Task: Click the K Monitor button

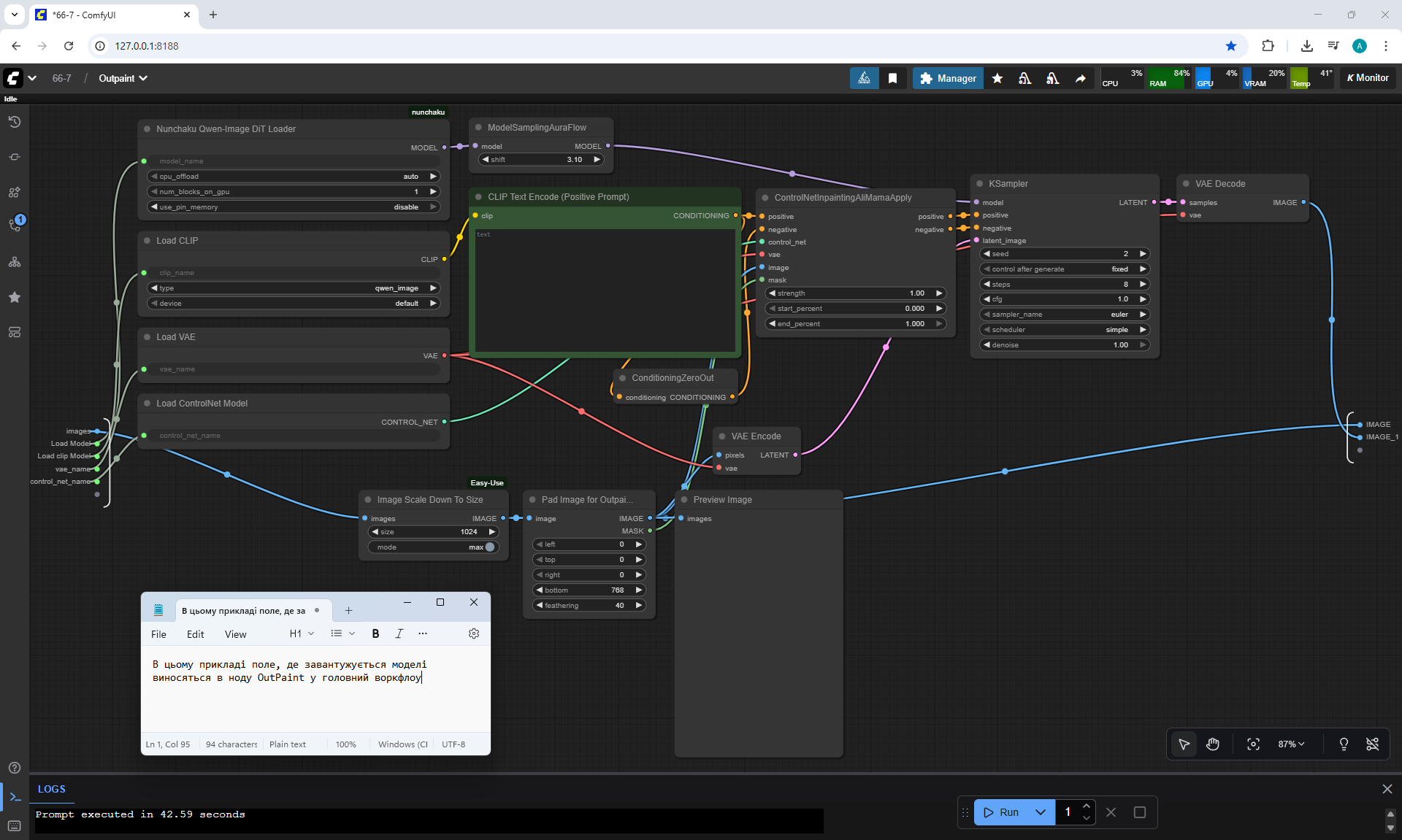Action: (x=1368, y=78)
